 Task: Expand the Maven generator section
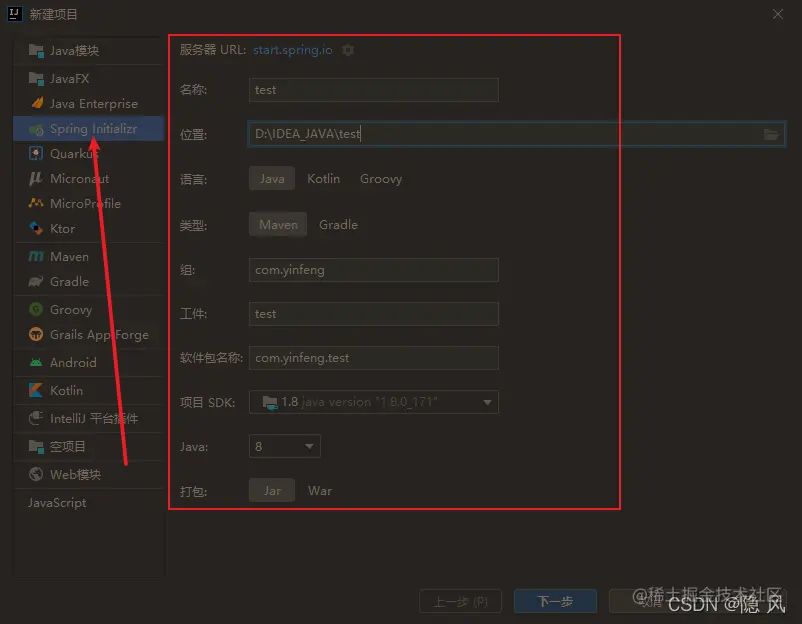[70, 256]
